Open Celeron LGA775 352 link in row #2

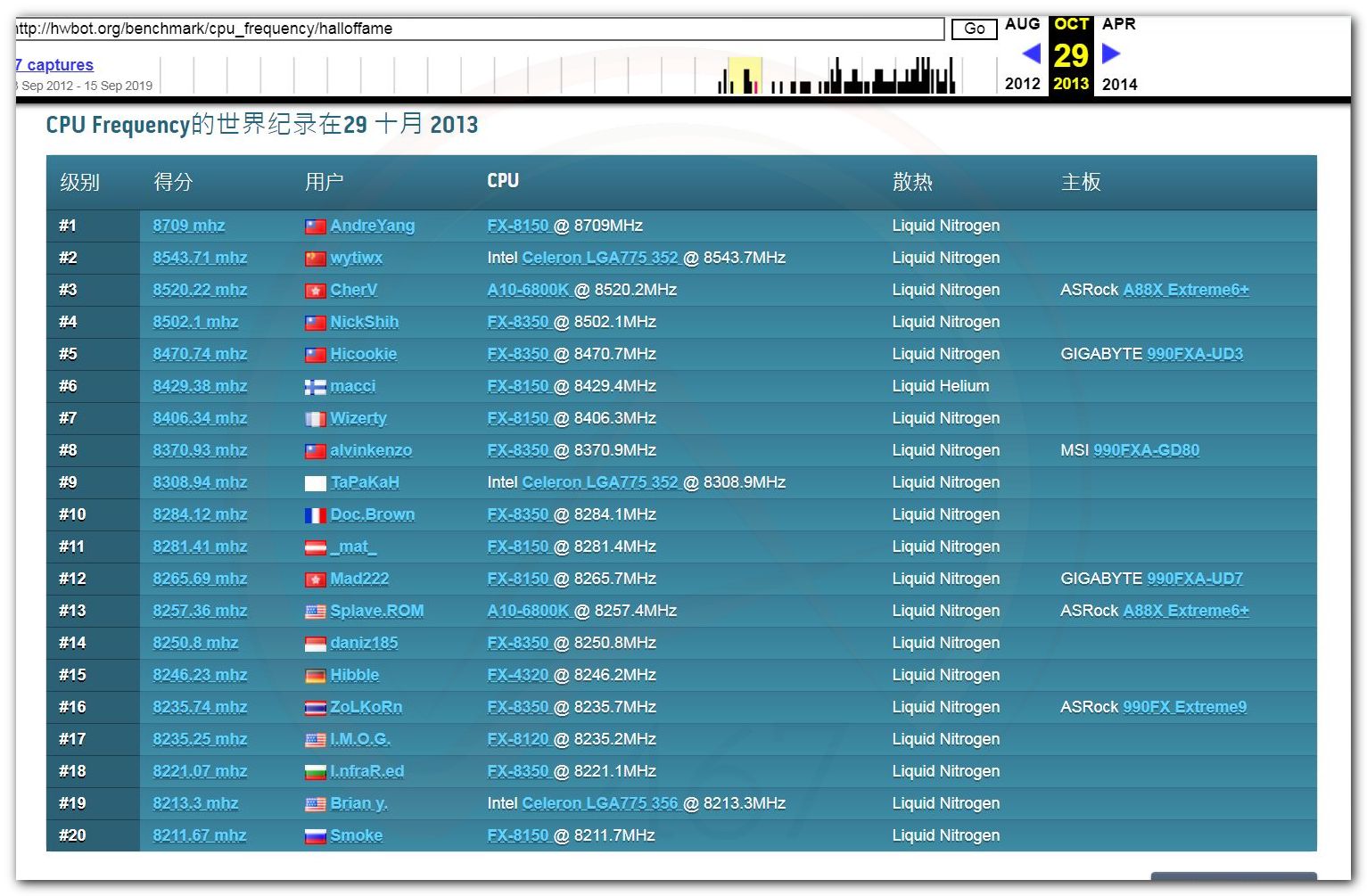(x=600, y=258)
